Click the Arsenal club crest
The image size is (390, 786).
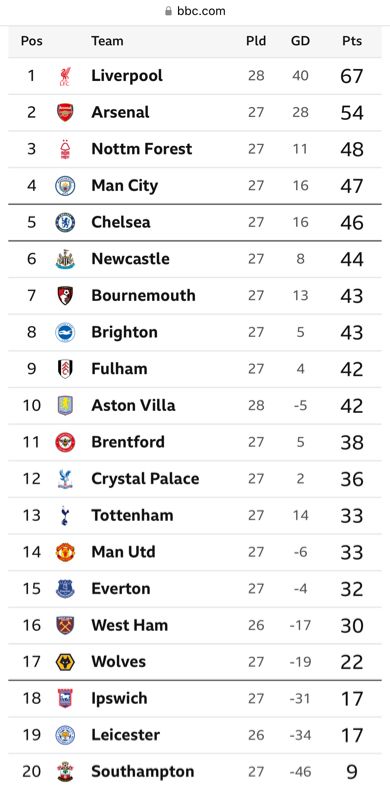65,112
